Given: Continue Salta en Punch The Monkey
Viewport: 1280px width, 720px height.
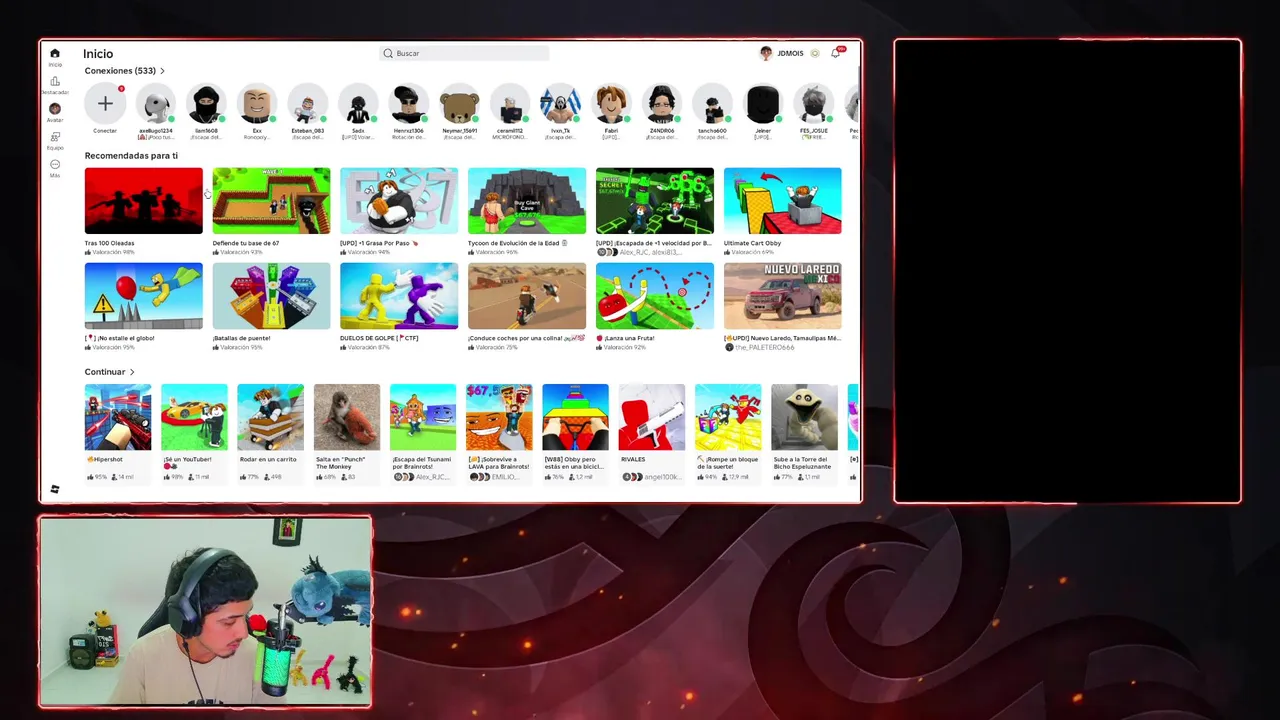Looking at the screenshot, I should point(347,417).
